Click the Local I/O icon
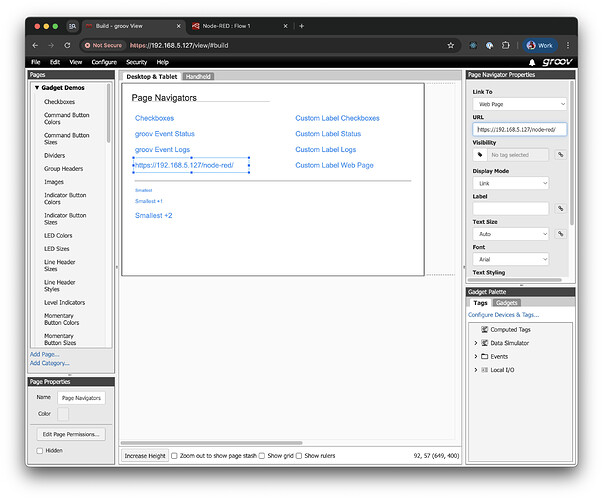 (x=485, y=370)
